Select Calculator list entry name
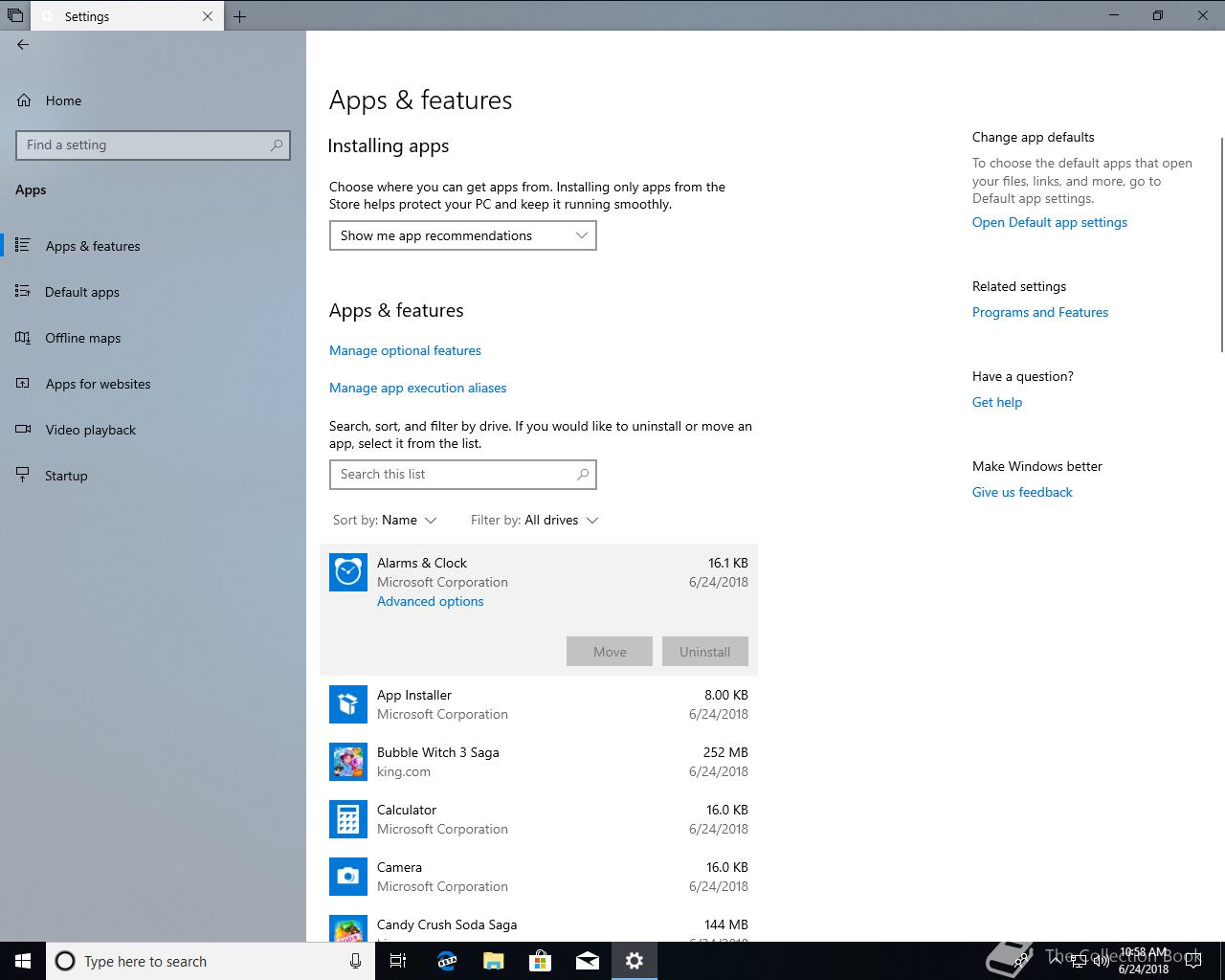 (407, 810)
